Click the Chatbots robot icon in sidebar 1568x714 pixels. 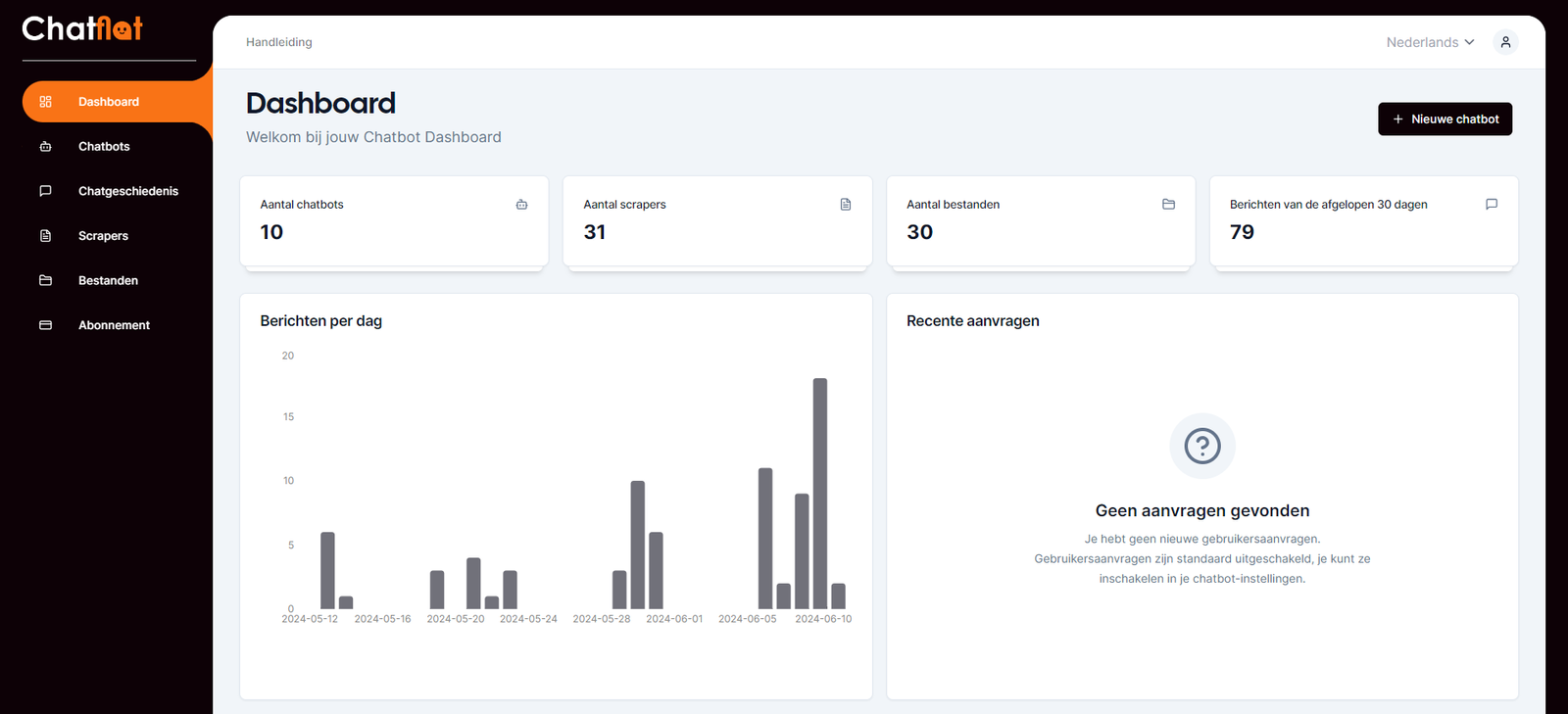pyautogui.click(x=45, y=147)
